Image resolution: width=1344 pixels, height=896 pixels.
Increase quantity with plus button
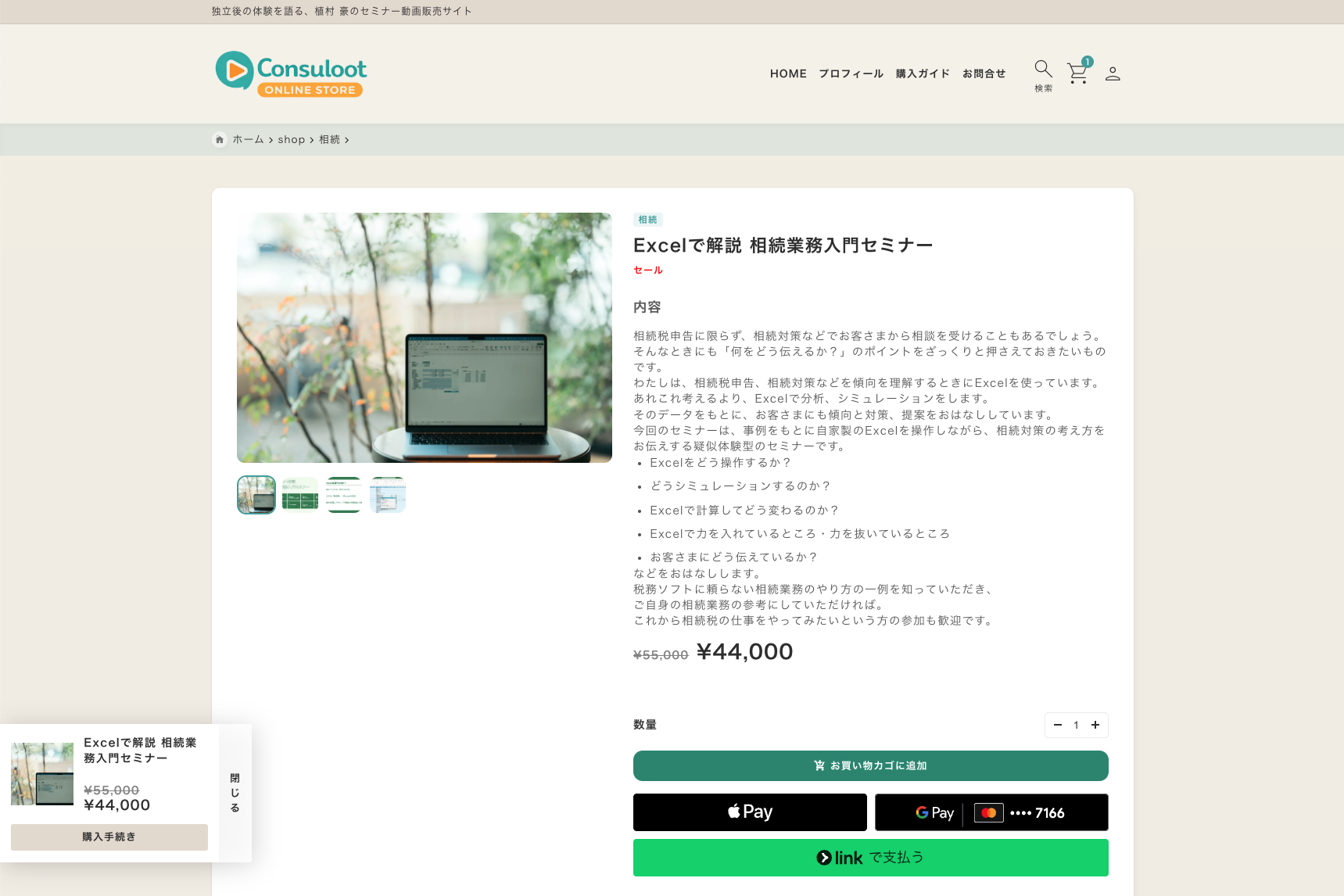pyautogui.click(x=1095, y=725)
